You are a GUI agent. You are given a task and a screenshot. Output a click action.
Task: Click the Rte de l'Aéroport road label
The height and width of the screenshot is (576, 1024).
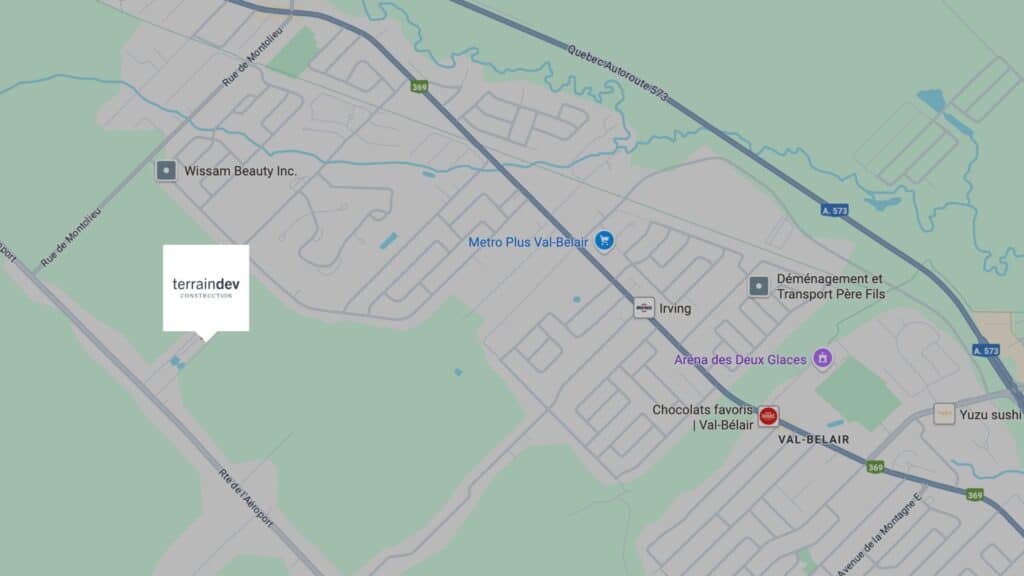click(245, 498)
